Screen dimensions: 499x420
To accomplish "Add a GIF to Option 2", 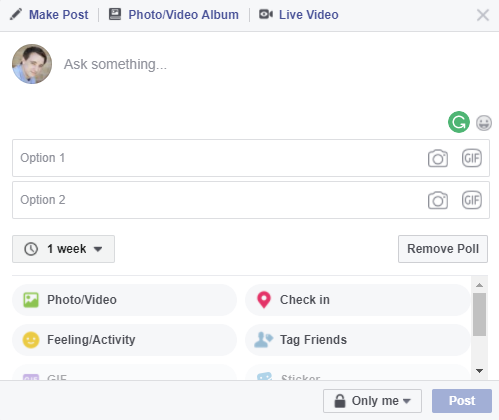I will tap(472, 200).
